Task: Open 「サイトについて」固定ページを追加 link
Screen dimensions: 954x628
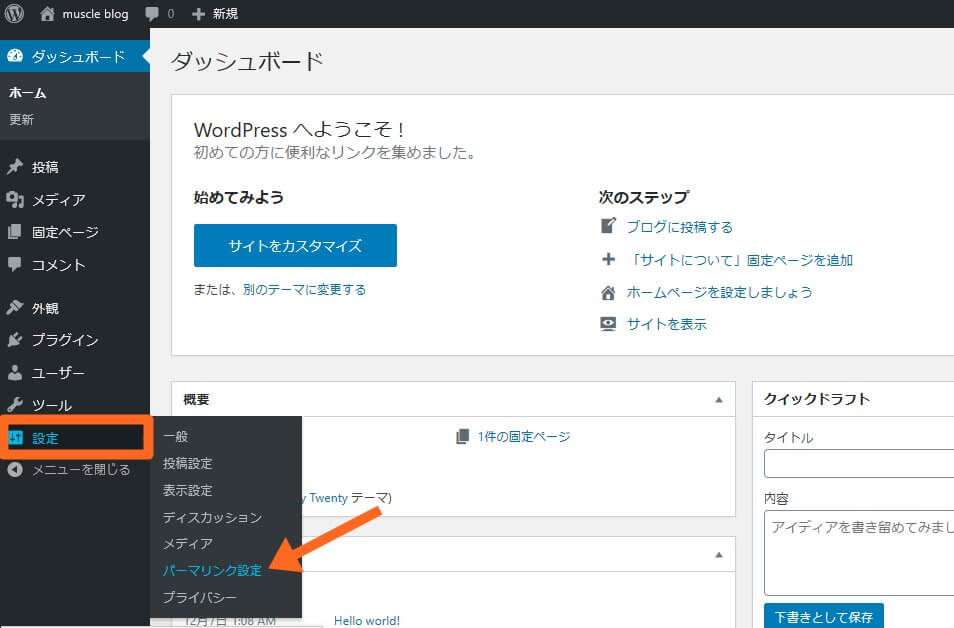Action: point(740,260)
